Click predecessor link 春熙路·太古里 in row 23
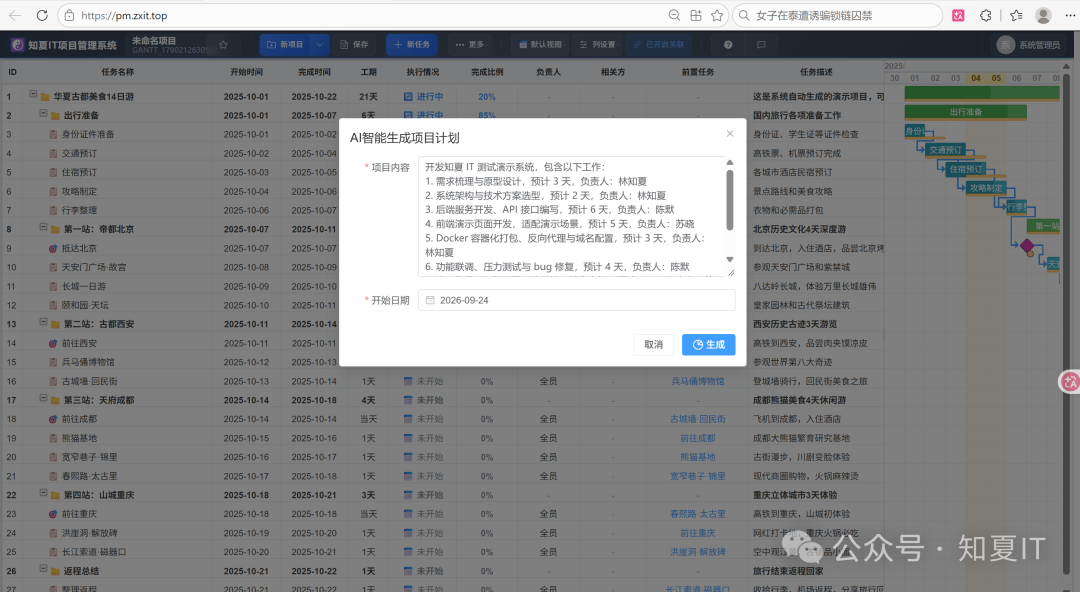 click(x=698, y=514)
